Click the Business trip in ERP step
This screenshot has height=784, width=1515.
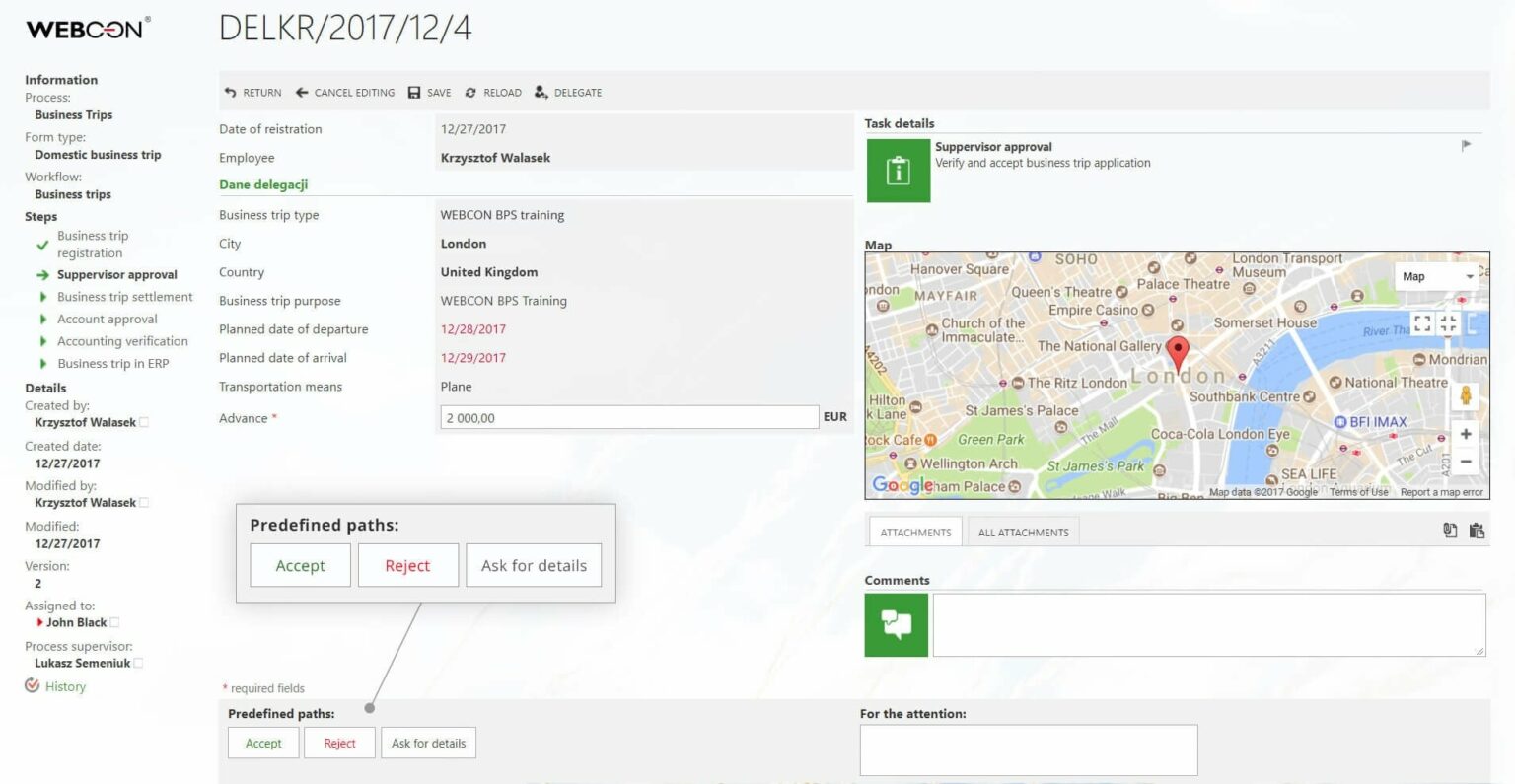click(113, 364)
